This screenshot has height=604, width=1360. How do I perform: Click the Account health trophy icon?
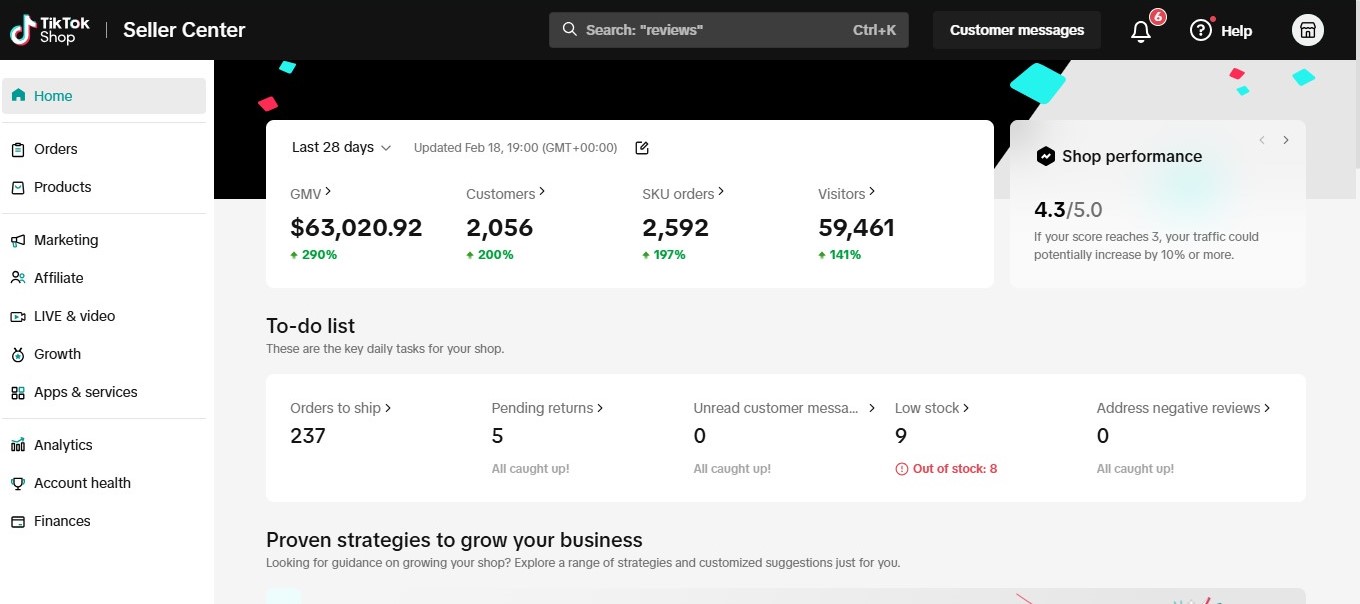pyautogui.click(x=18, y=483)
